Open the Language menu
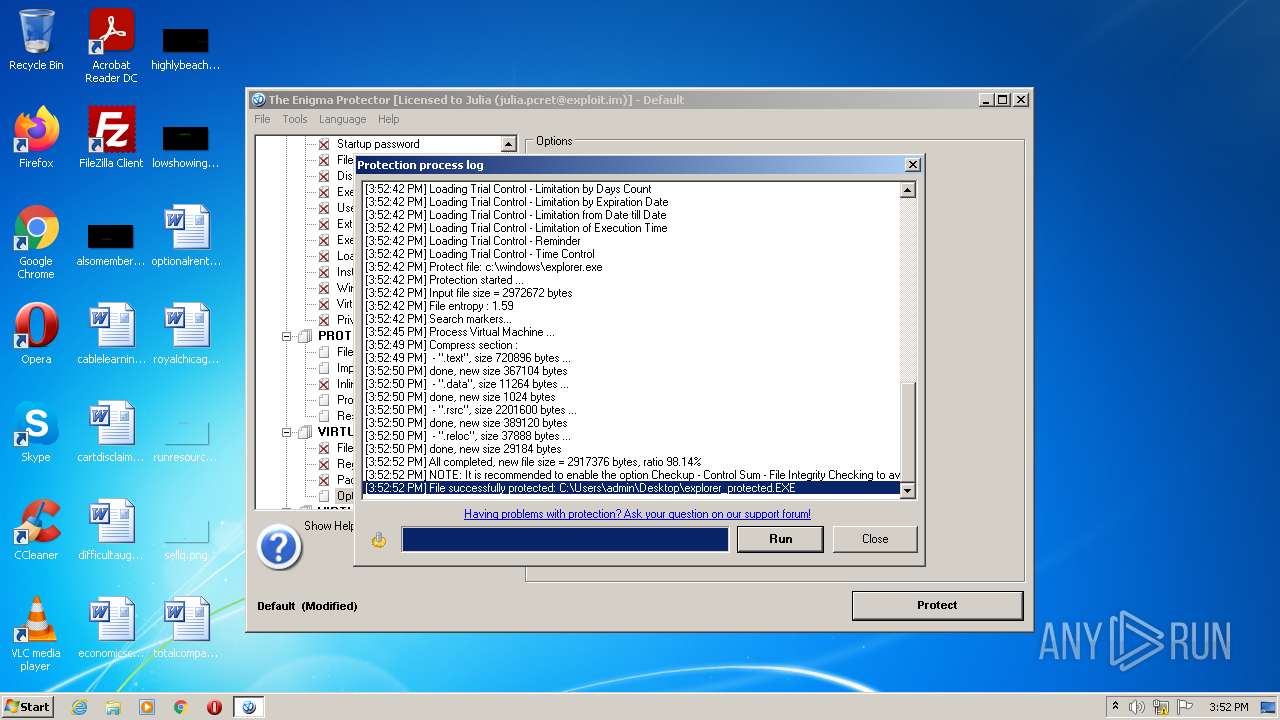This screenshot has width=1280, height=720. (342, 119)
